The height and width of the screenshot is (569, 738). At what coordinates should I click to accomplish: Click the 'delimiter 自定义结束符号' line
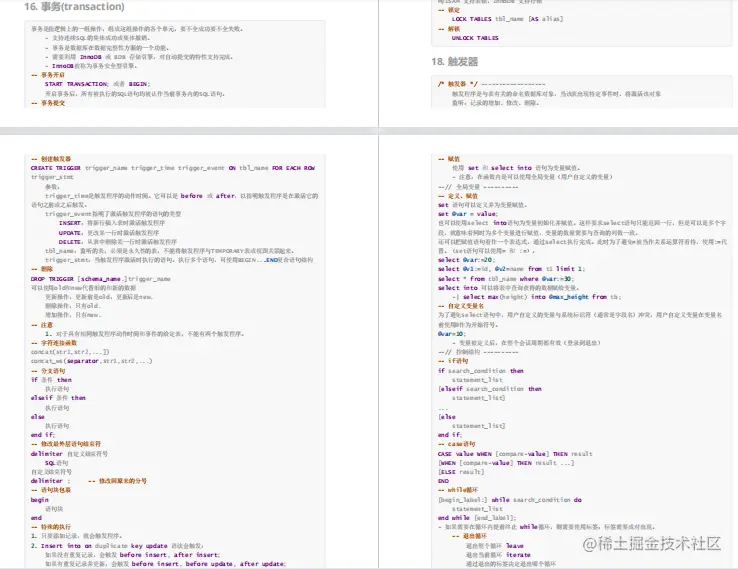69,454
